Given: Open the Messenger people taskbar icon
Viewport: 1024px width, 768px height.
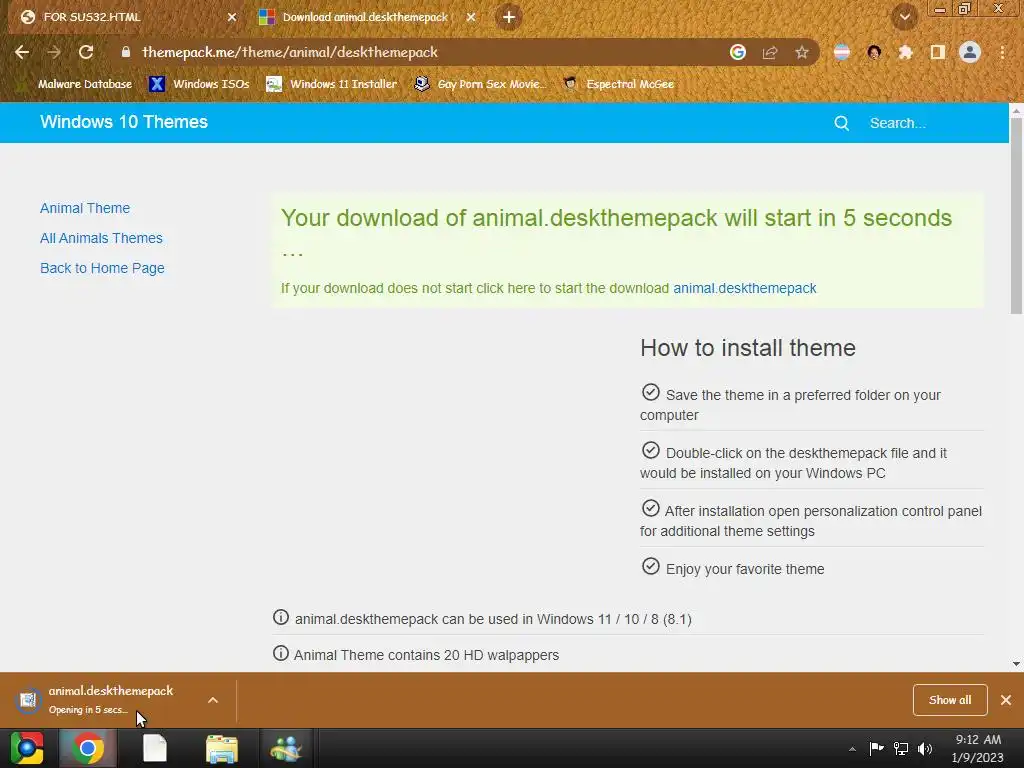Looking at the screenshot, I should 286,748.
